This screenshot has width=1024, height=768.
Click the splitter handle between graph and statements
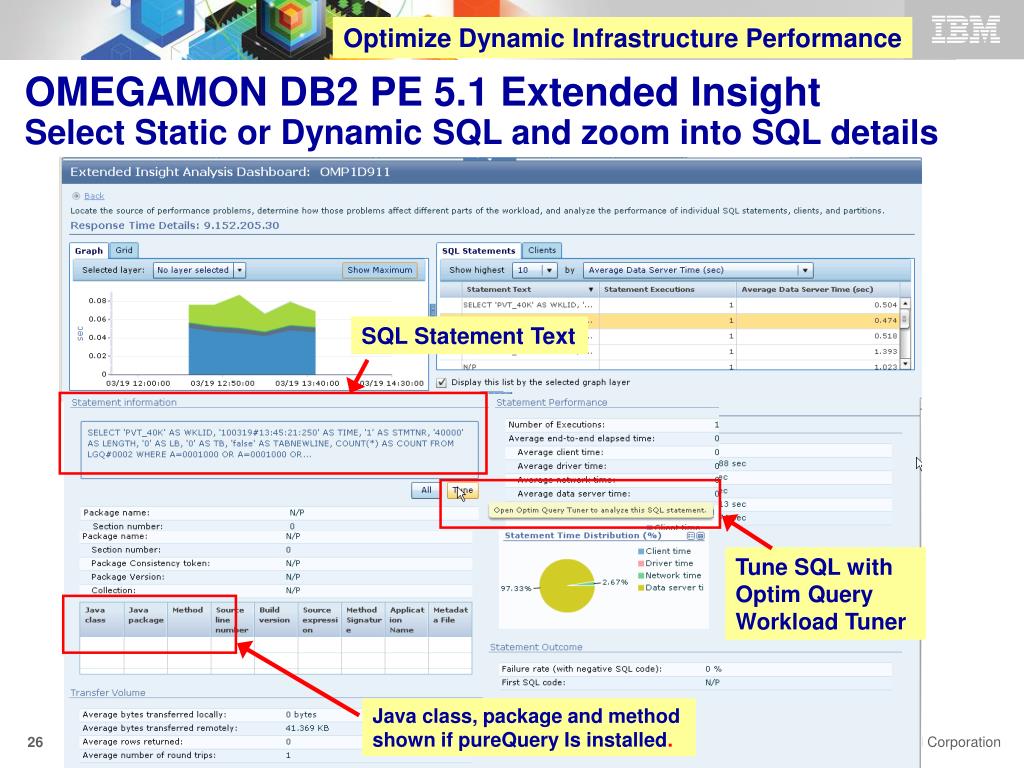click(432, 310)
